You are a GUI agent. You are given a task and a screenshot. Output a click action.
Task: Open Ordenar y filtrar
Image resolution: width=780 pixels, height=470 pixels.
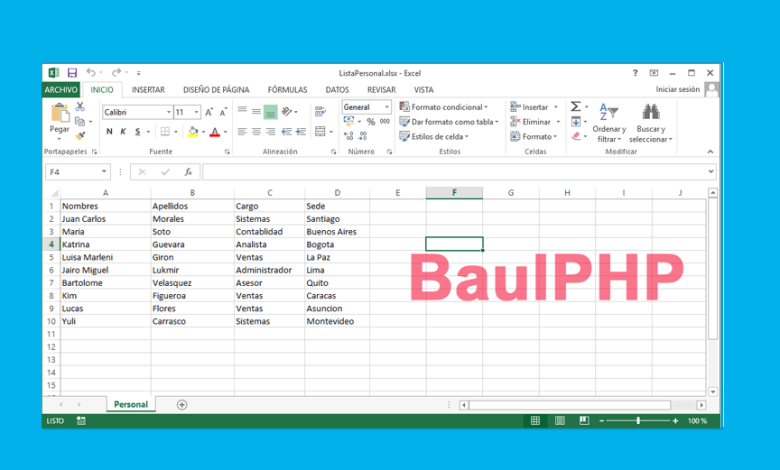tap(609, 123)
